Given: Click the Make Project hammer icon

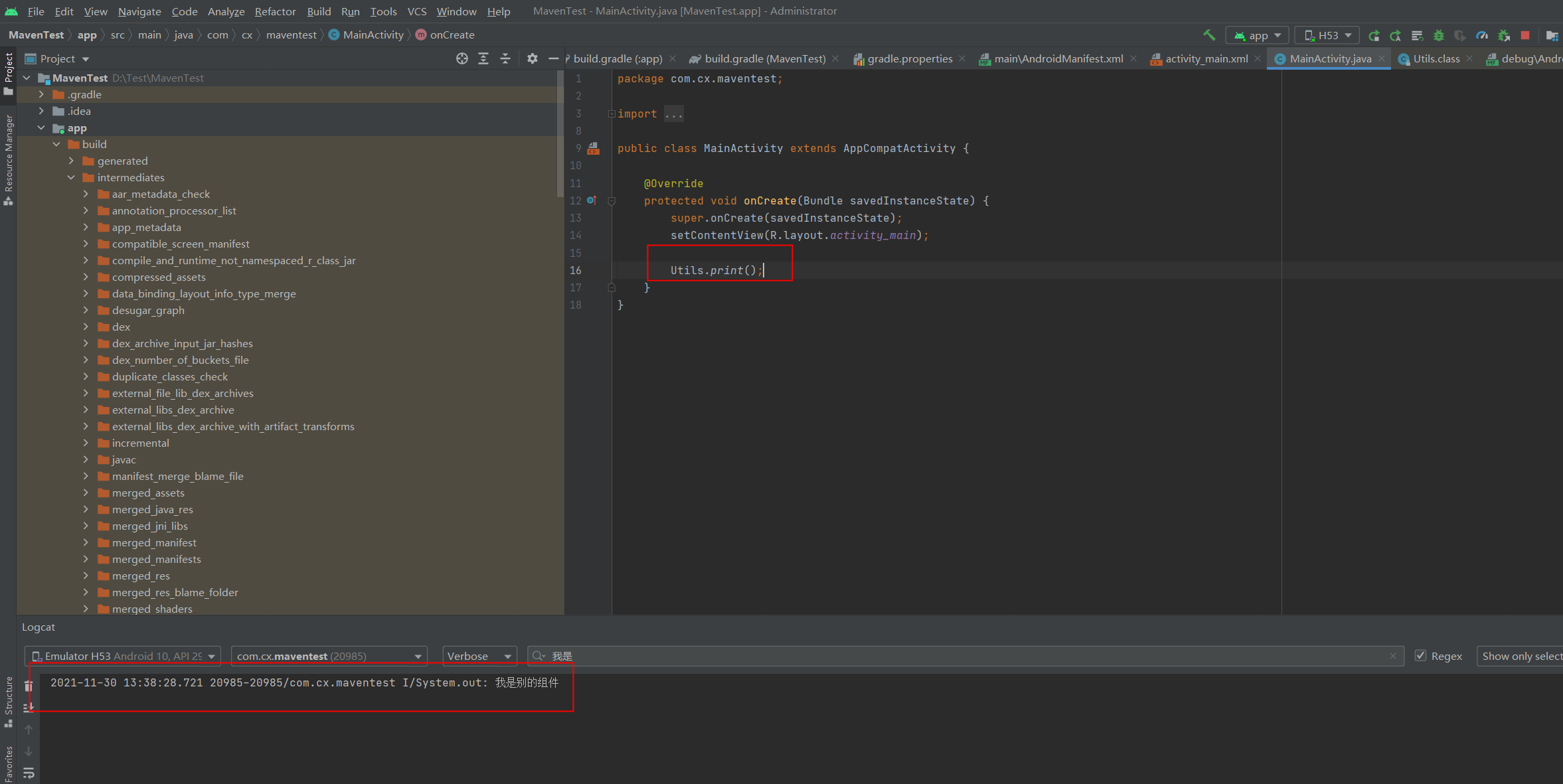Looking at the screenshot, I should tap(1208, 35).
